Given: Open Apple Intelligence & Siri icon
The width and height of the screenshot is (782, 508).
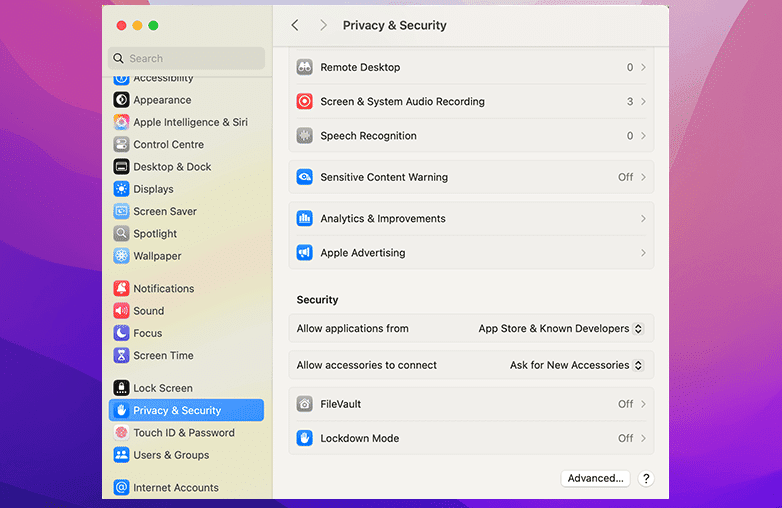Looking at the screenshot, I should [x=121, y=122].
